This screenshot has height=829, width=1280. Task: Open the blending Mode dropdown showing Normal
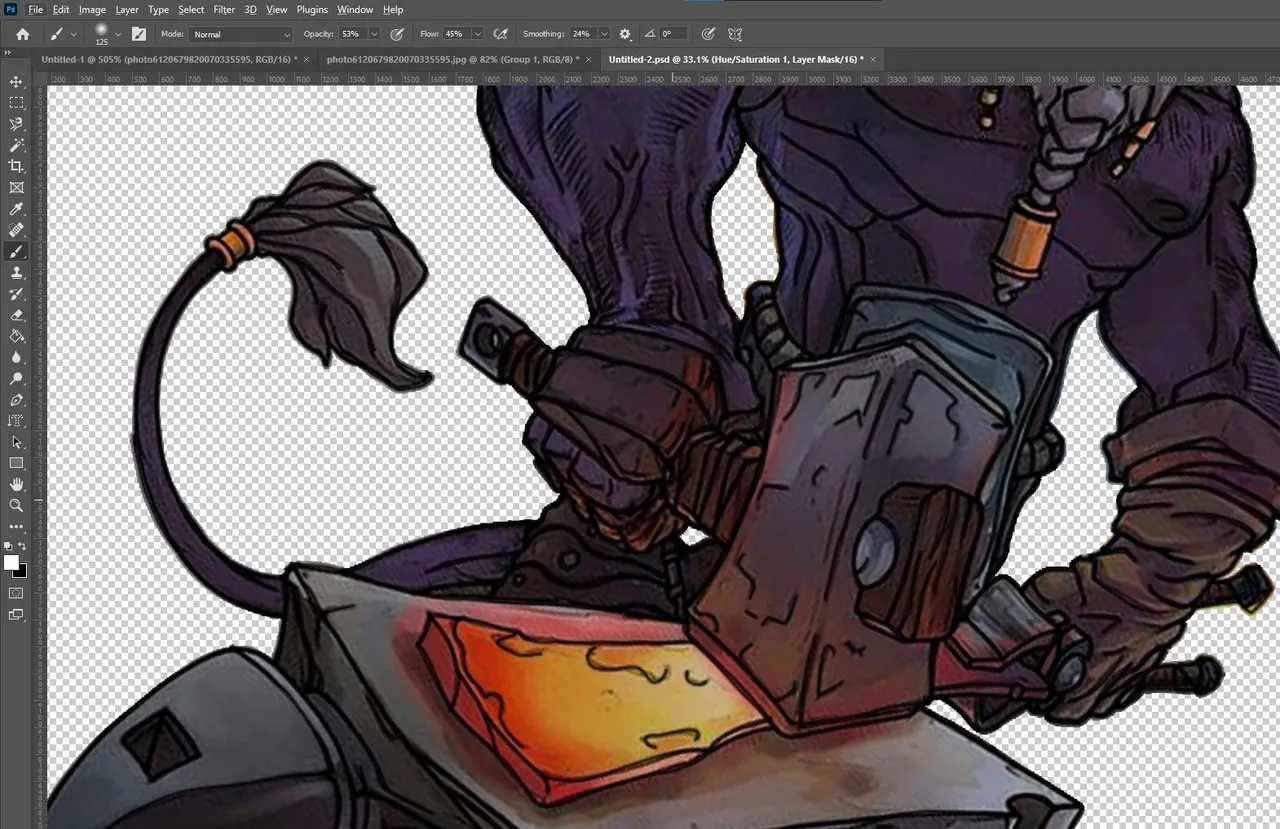(x=241, y=34)
